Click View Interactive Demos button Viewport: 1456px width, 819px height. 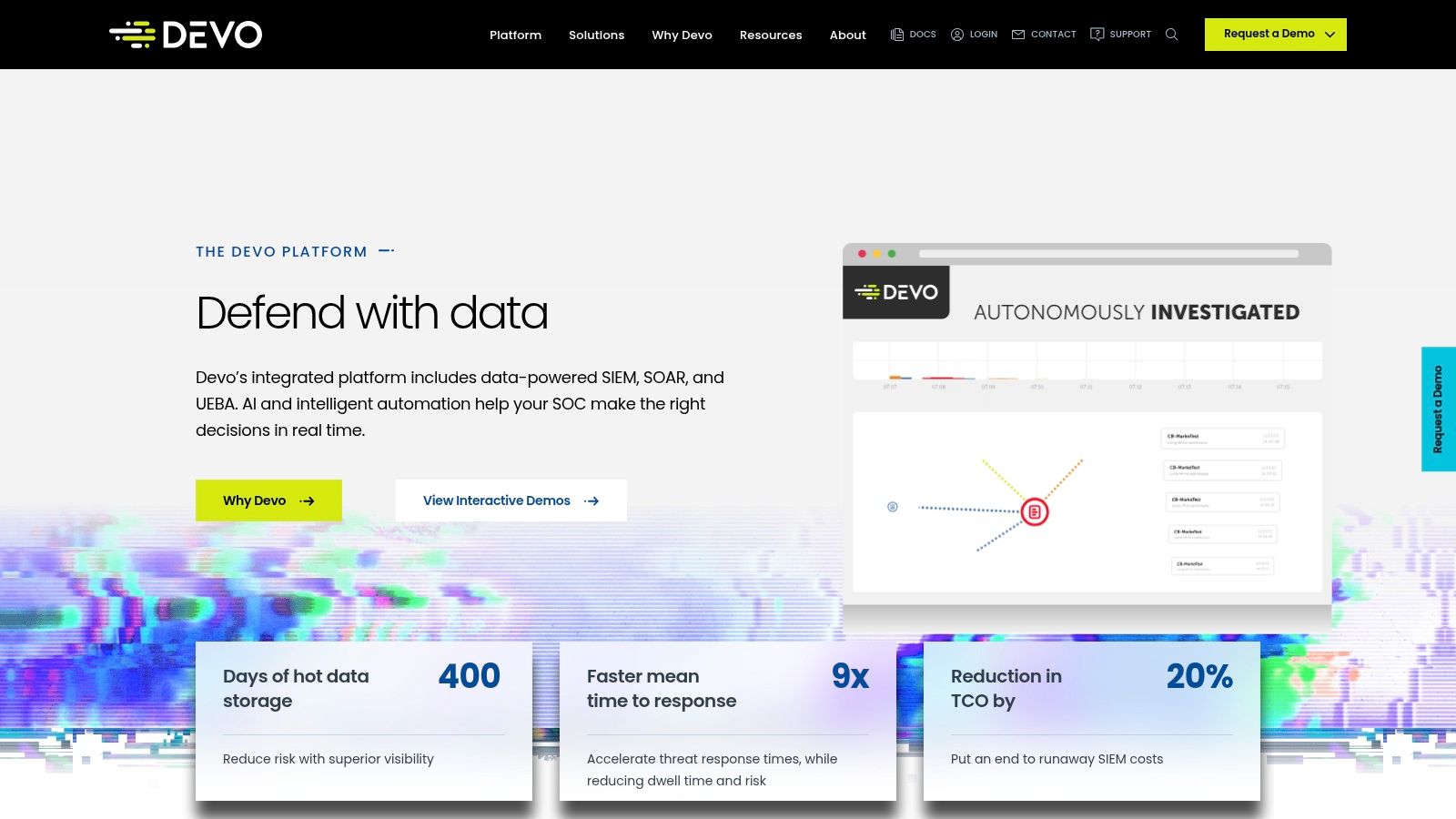(x=511, y=500)
